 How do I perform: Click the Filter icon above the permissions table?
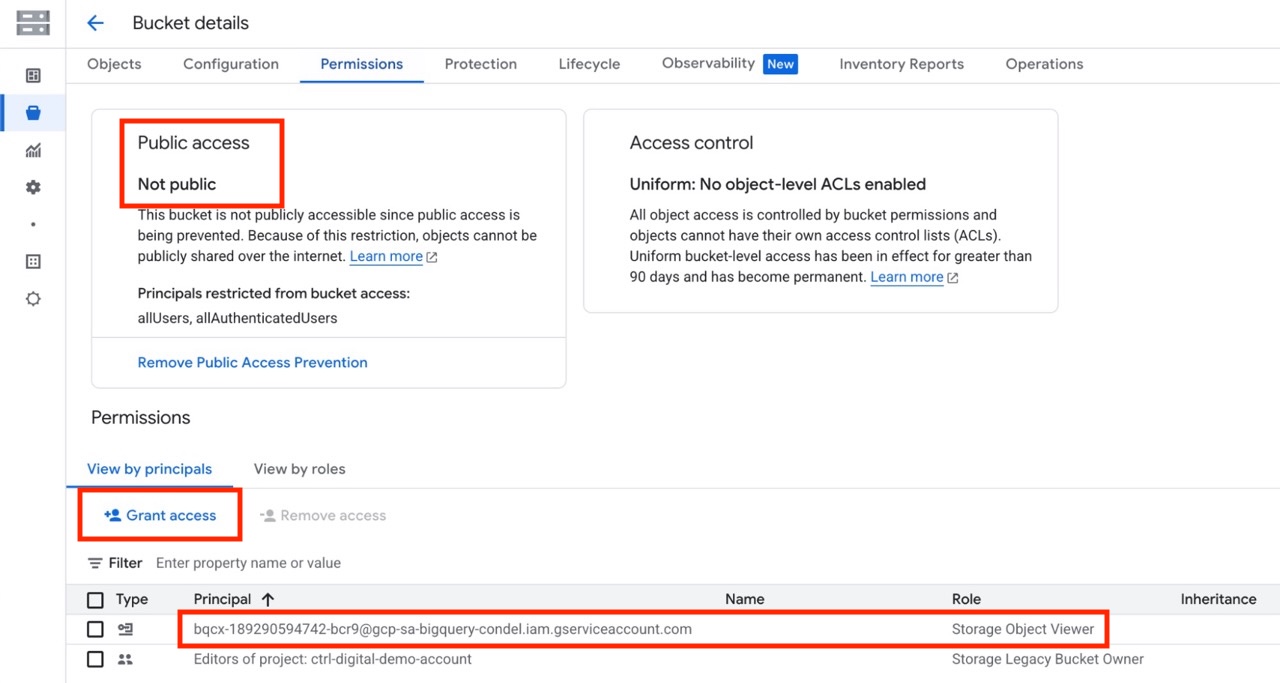tap(96, 563)
